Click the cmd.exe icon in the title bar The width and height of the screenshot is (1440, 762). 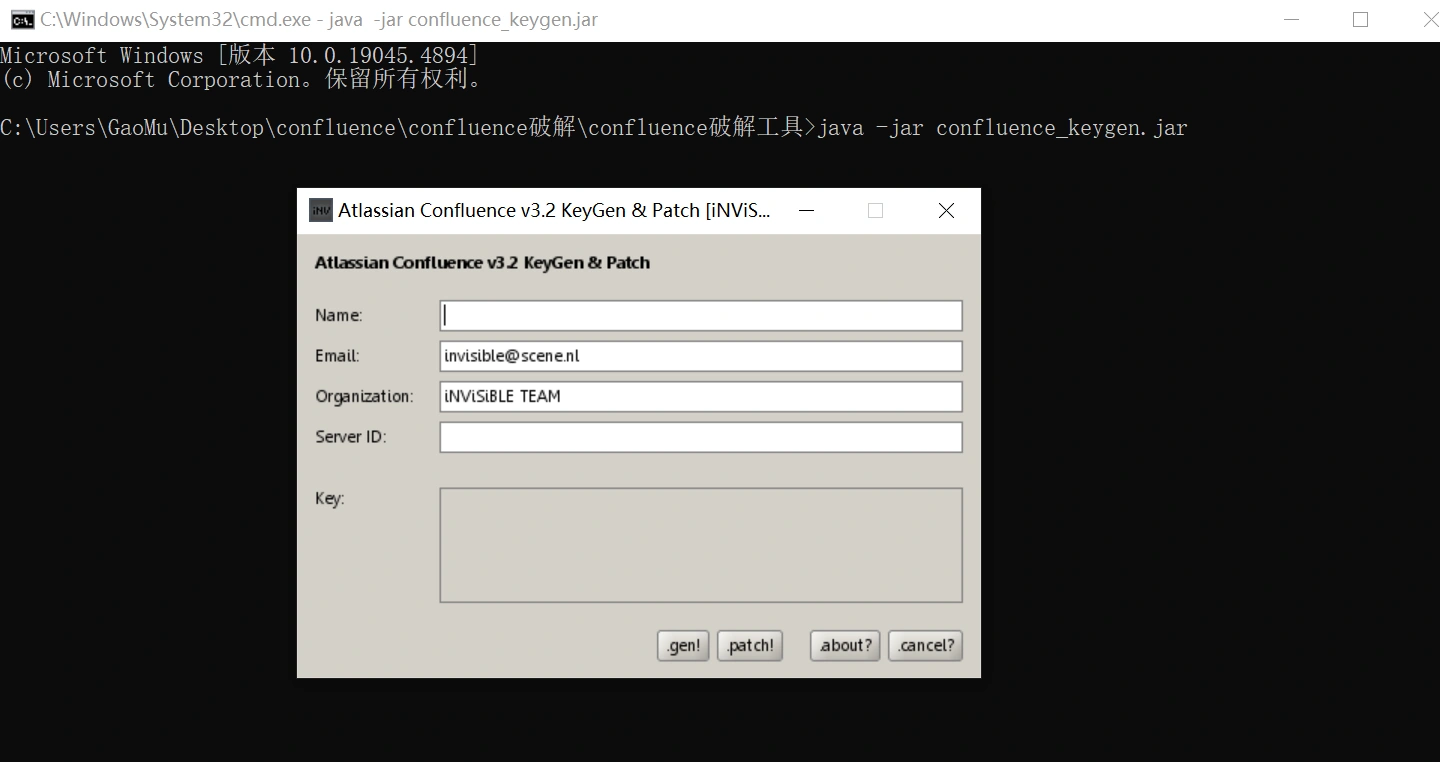21,20
